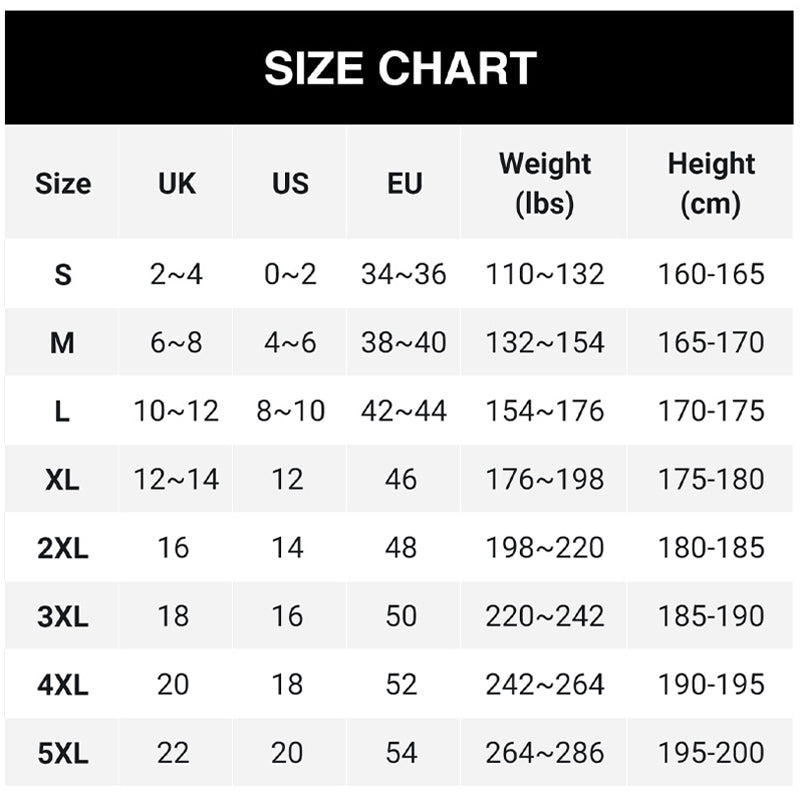Screen dimensions: 800x800
Task: Click the 3XL size row label
Action: (62, 616)
